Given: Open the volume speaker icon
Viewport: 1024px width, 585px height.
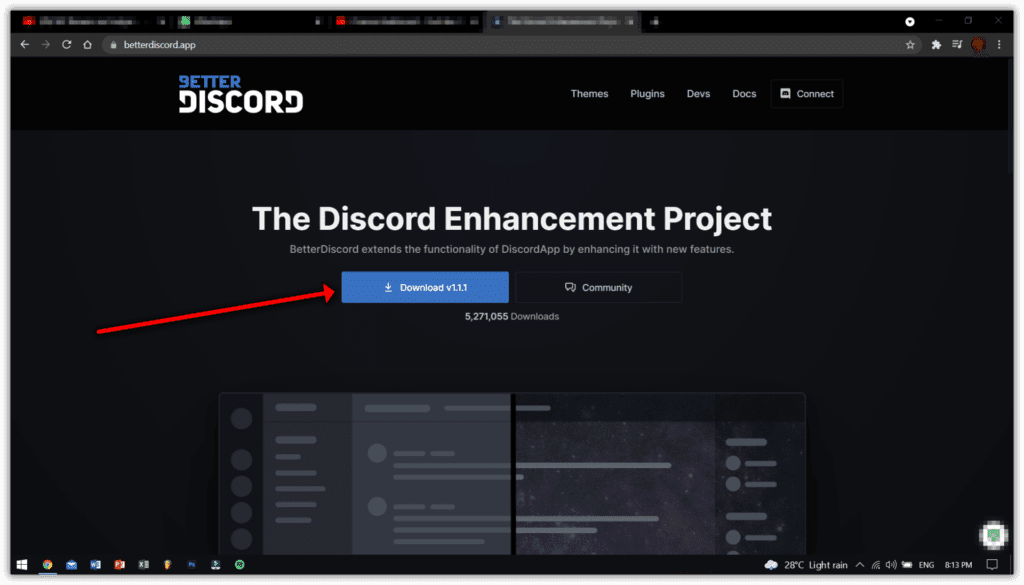Looking at the screenshot, I should pyautogui.click(x=891, y=565).
